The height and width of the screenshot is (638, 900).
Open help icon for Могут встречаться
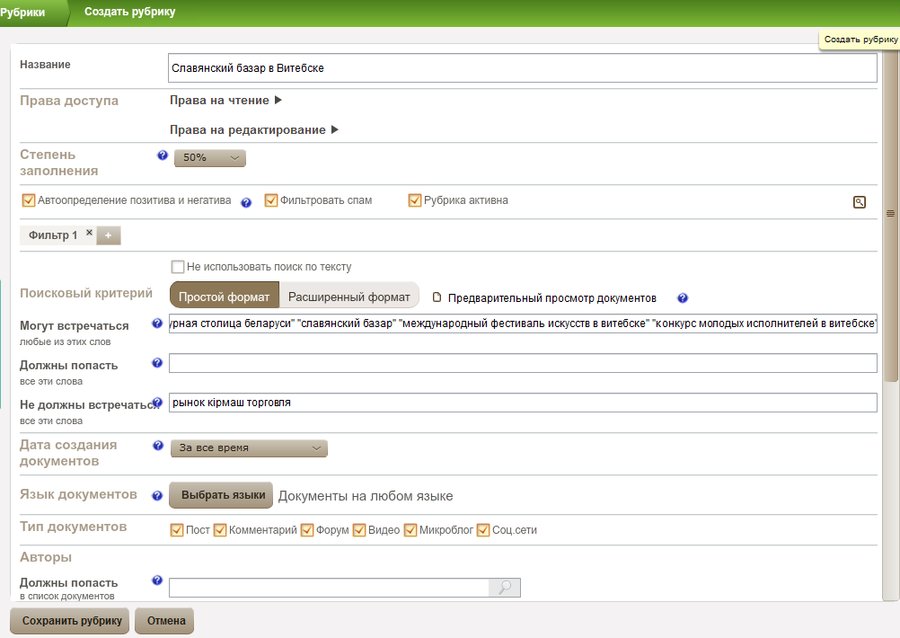157,324
